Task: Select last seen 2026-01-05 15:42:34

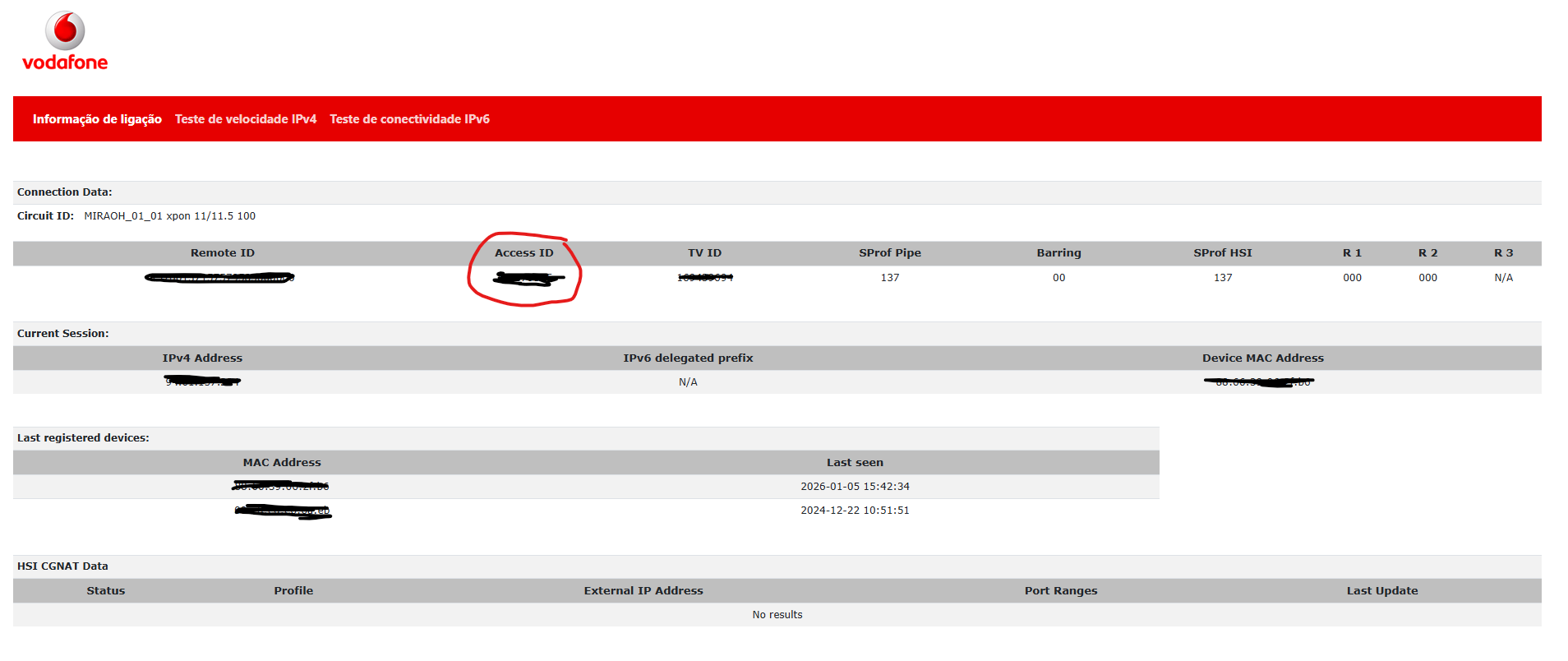Action: click(x=855, y=487)
